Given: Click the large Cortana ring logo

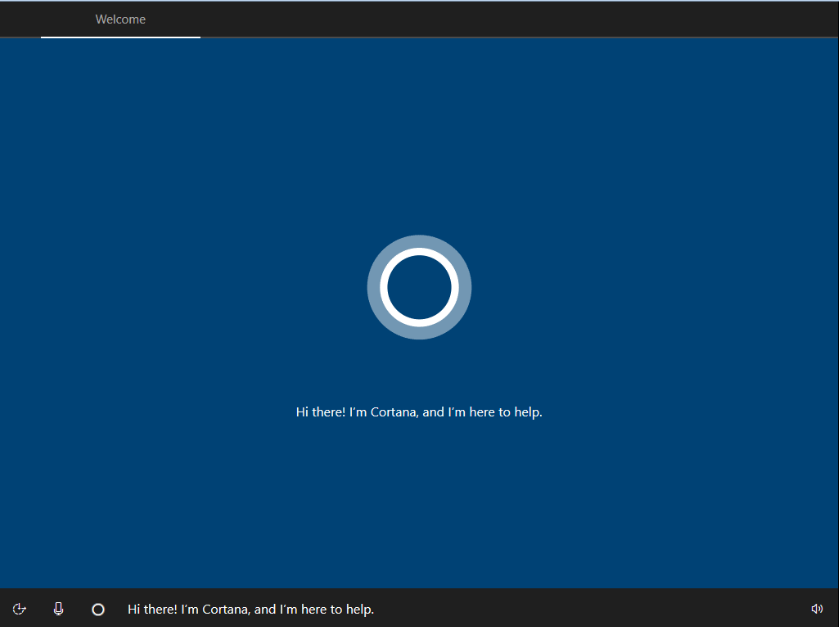Looking at the screenshot, I should coord(419,287).
